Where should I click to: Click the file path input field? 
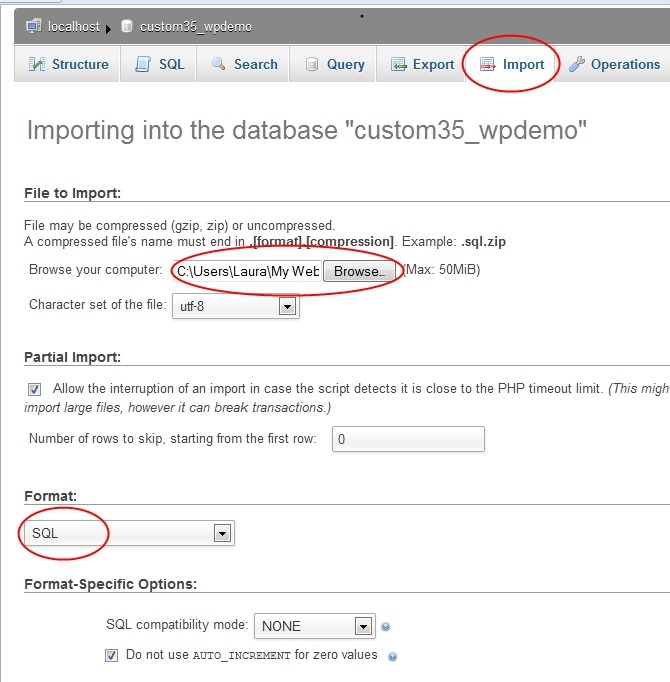point(247,271)
